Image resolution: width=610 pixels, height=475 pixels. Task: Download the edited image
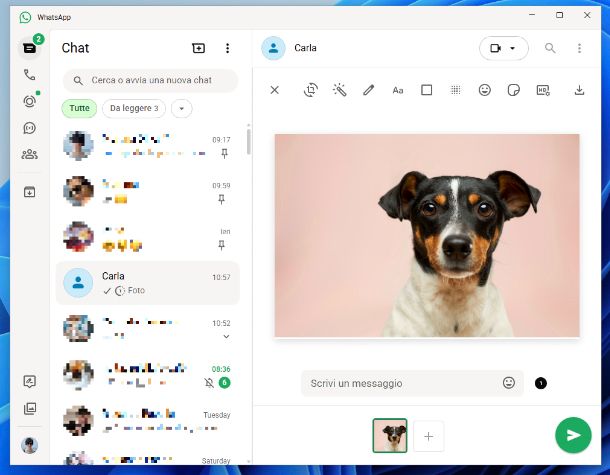(579, 90)
